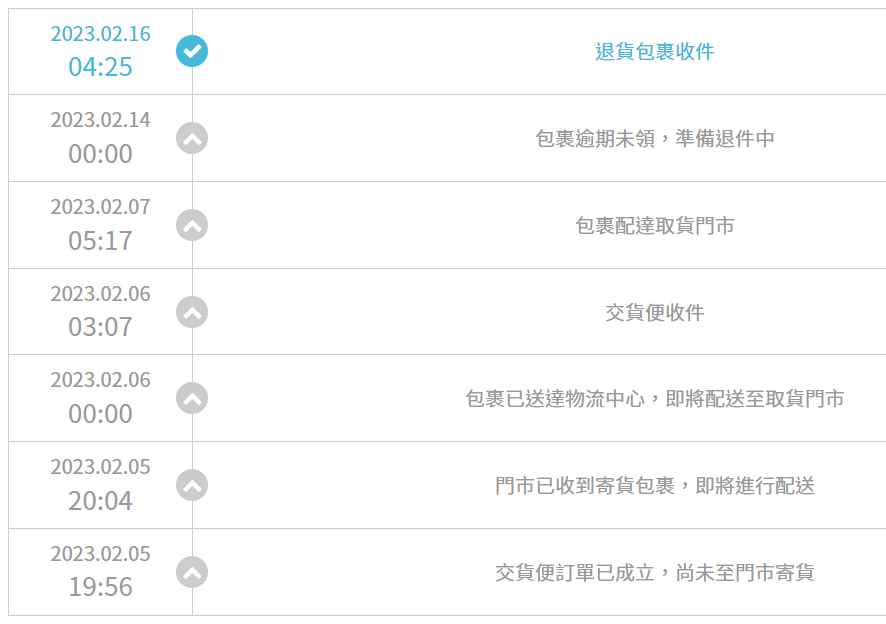The height and width of the screenshot is (624, 886).
Task: Click the chevron icon beside 交貨便訂單已成立
Action: point(192,573)
